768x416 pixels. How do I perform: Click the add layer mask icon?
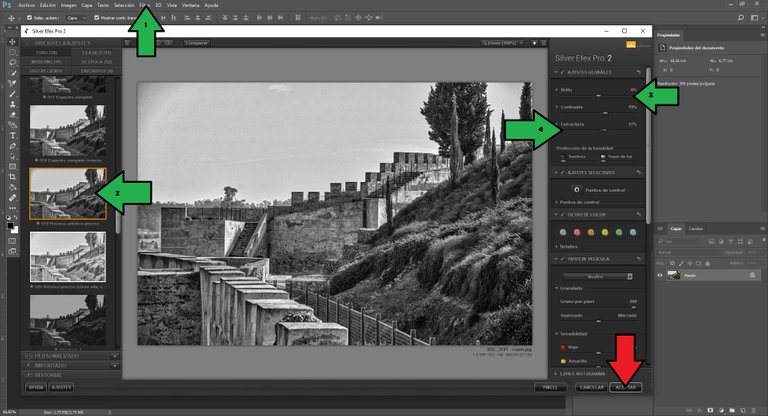tap(710, 410)
